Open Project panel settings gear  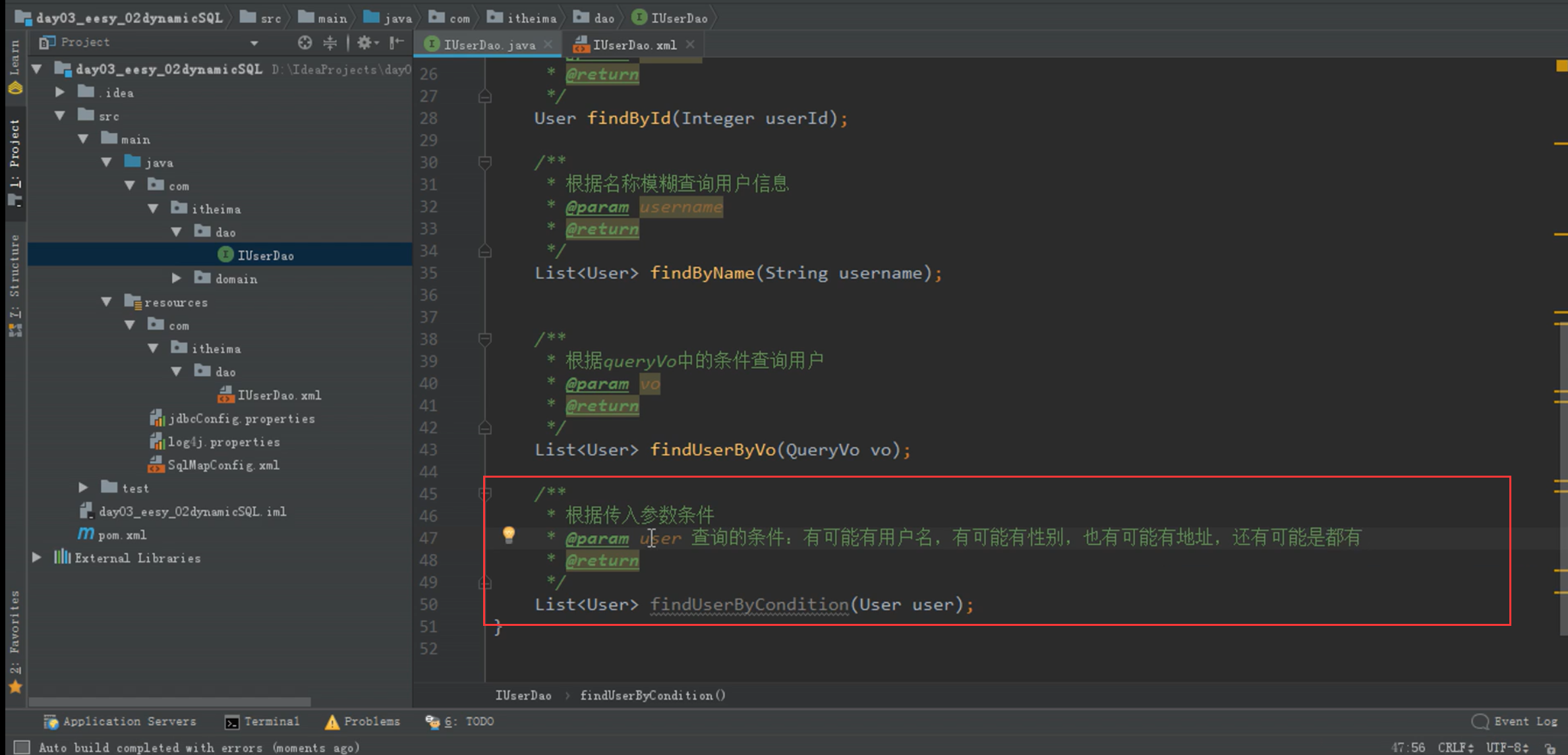(x=364, y=43)
